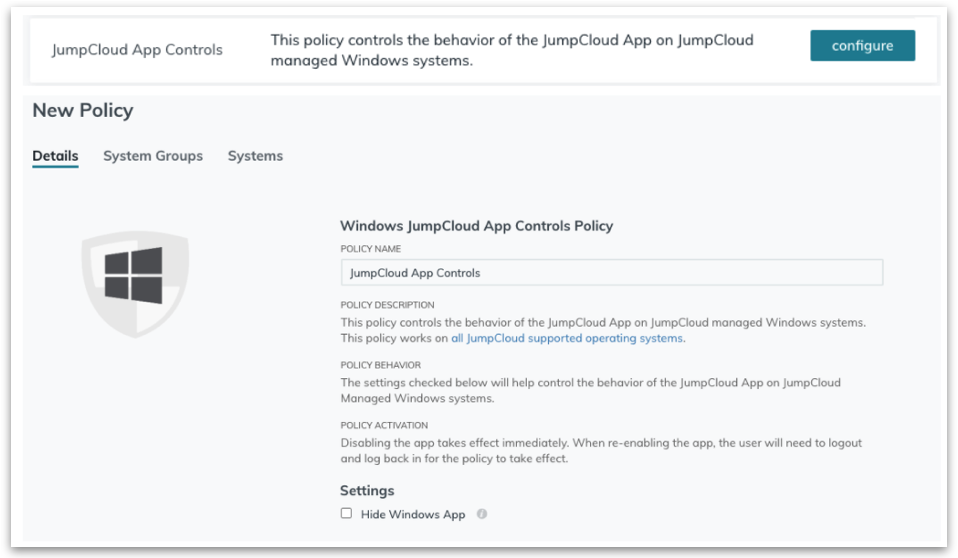Click the policy activation paragraph text
The width and height of the screenshot is (958, 558).
[x=600, y=451]
